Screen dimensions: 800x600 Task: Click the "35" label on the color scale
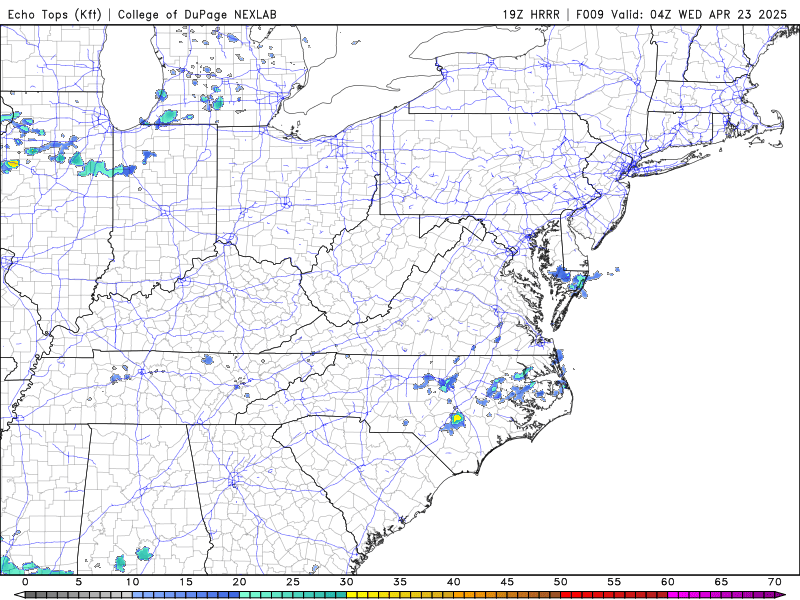click(x=400, y=582)
